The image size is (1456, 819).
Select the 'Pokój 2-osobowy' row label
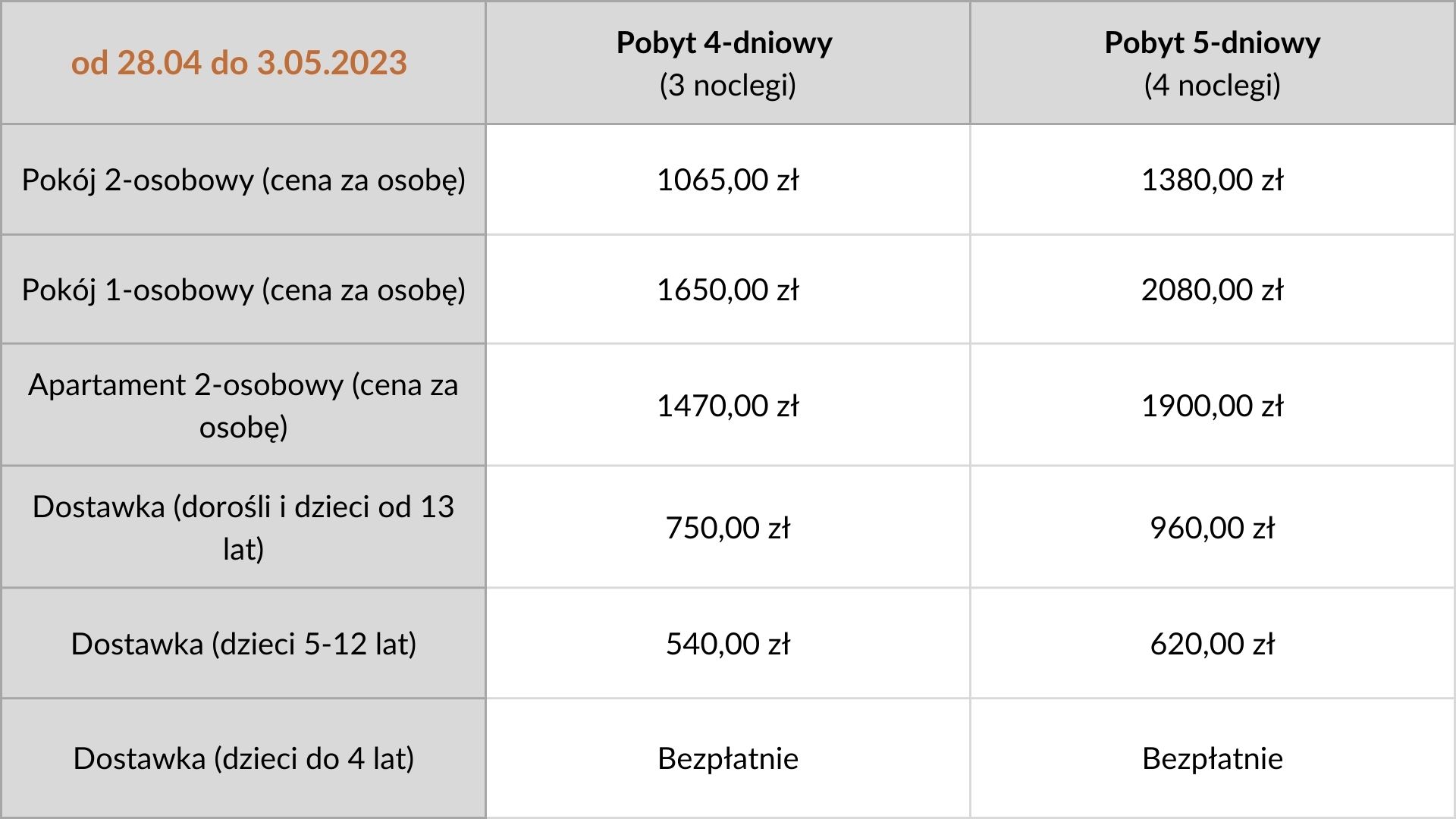coord(243,180)
